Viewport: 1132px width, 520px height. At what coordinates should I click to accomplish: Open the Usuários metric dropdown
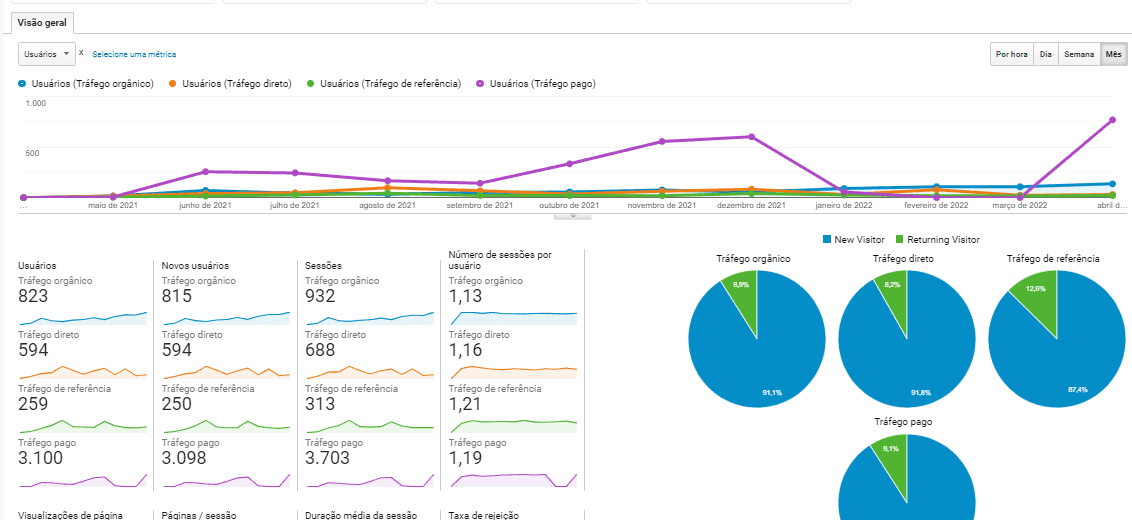[x=47, y=54]
